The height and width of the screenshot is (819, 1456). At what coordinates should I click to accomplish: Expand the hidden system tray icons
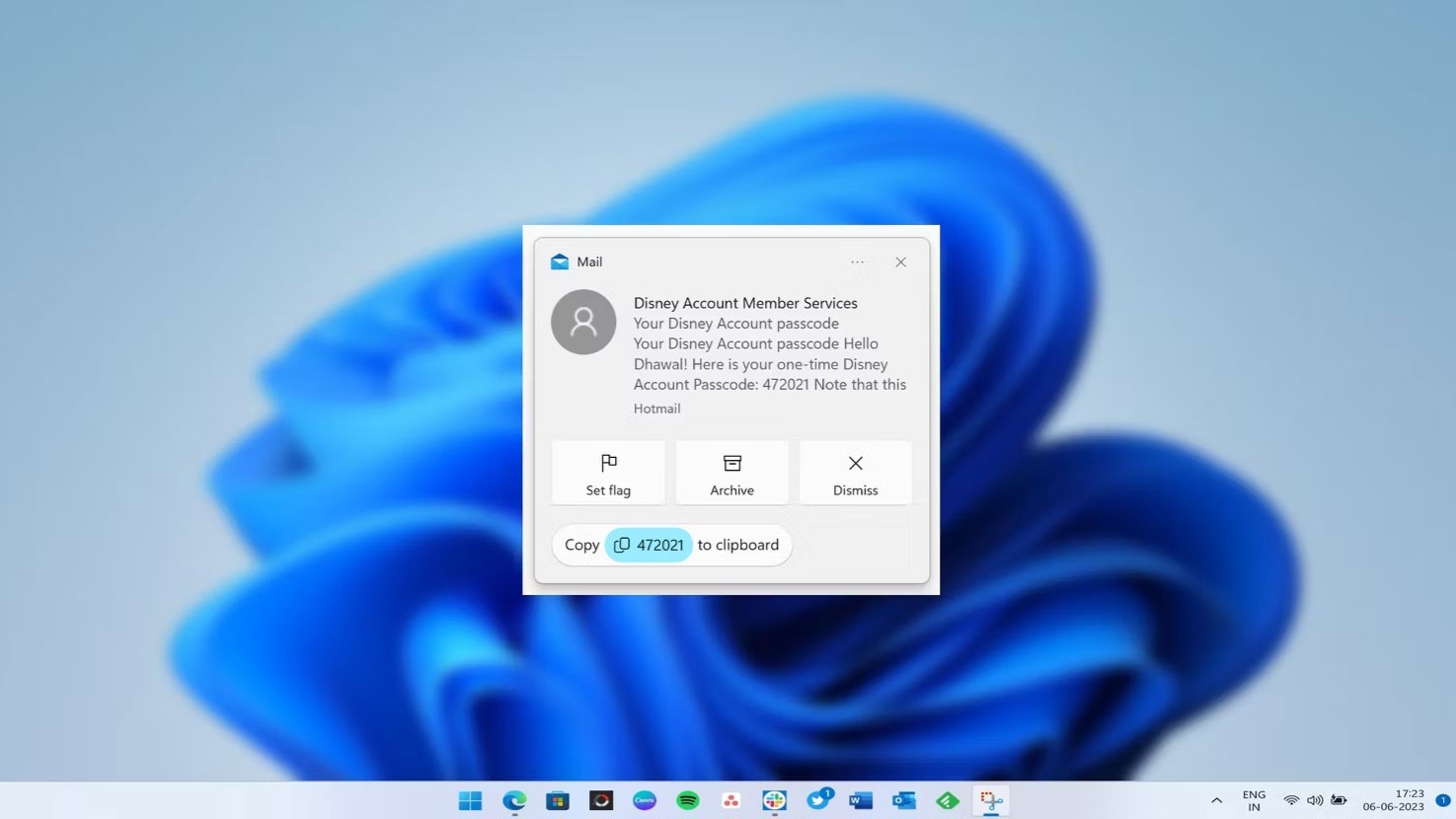pyautogui.click(x=1216, y=800)
